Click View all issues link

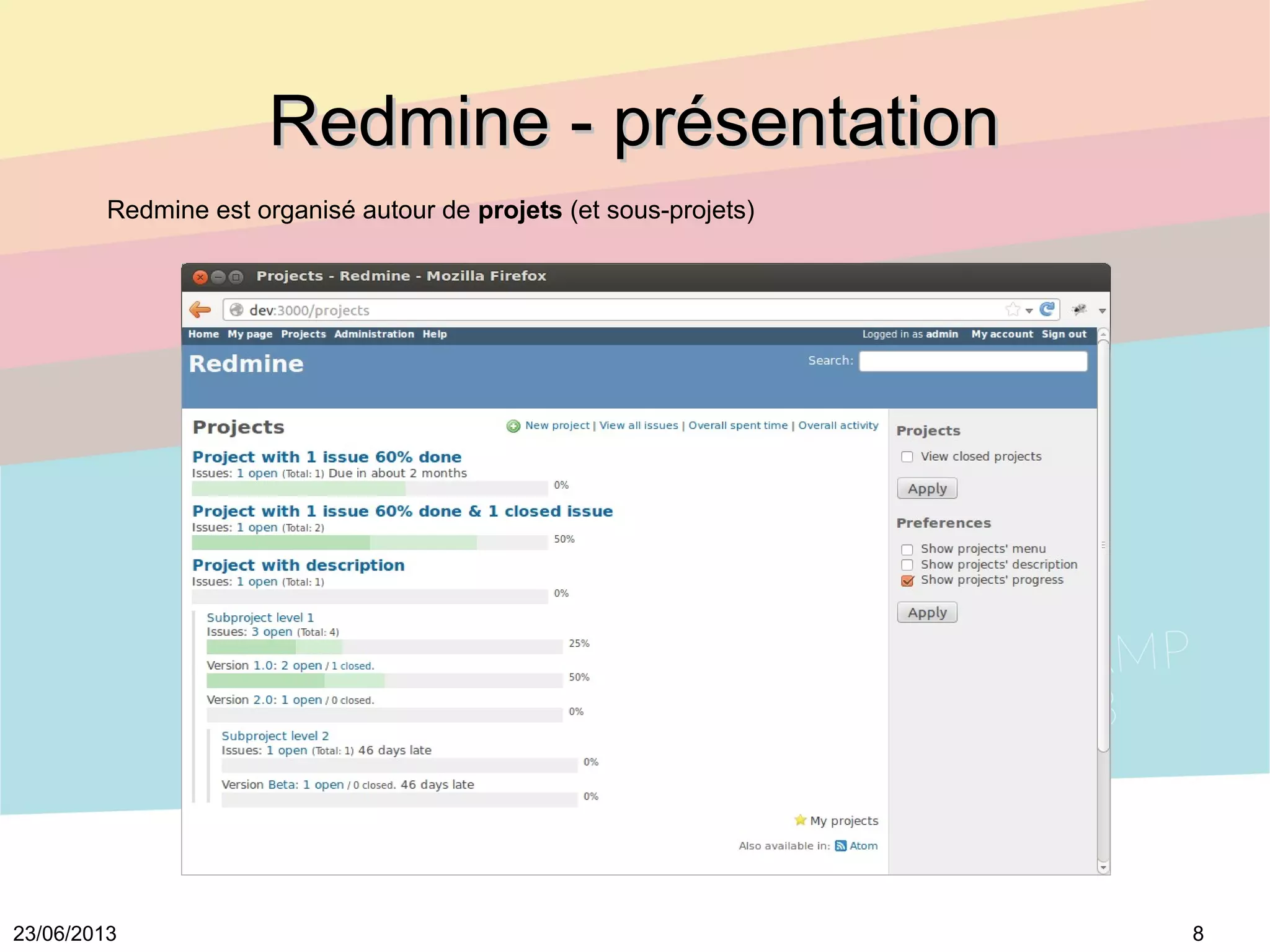[639, 425]
